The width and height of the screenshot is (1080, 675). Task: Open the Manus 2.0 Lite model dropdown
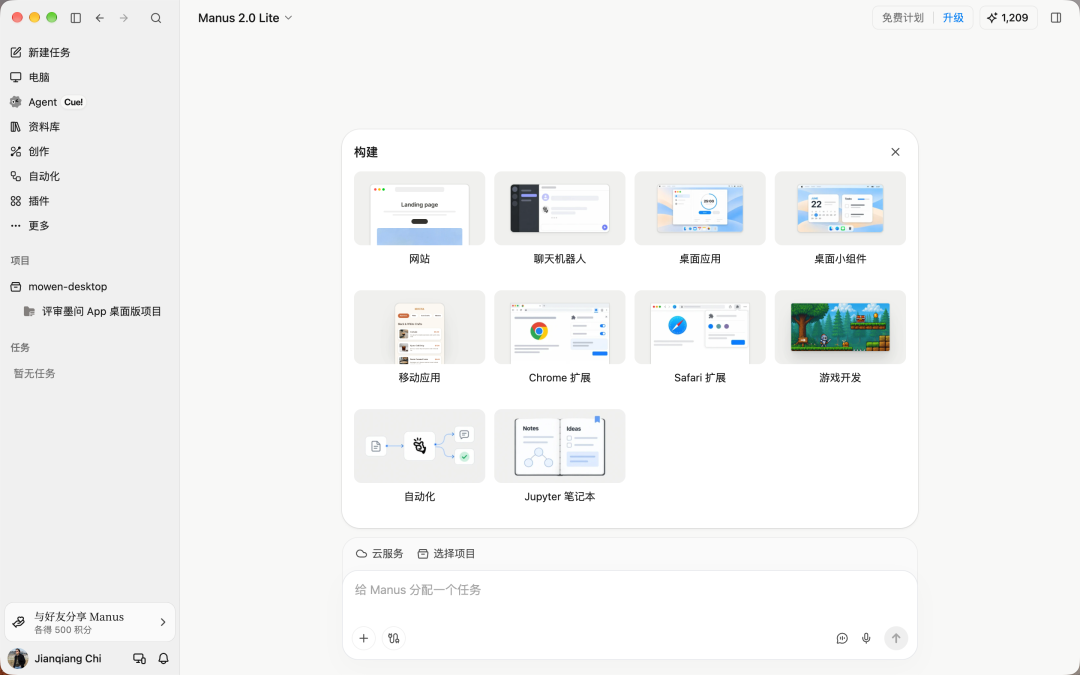point(245,18)
